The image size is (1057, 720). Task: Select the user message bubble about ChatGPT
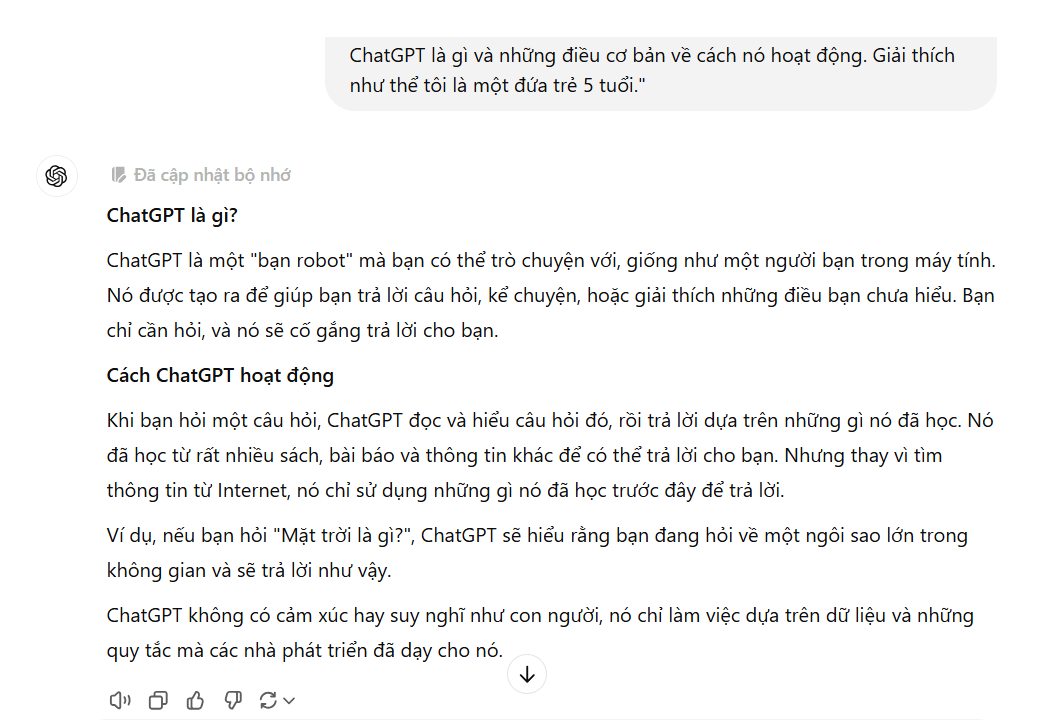pyautogui.click(x=661, y=71)
